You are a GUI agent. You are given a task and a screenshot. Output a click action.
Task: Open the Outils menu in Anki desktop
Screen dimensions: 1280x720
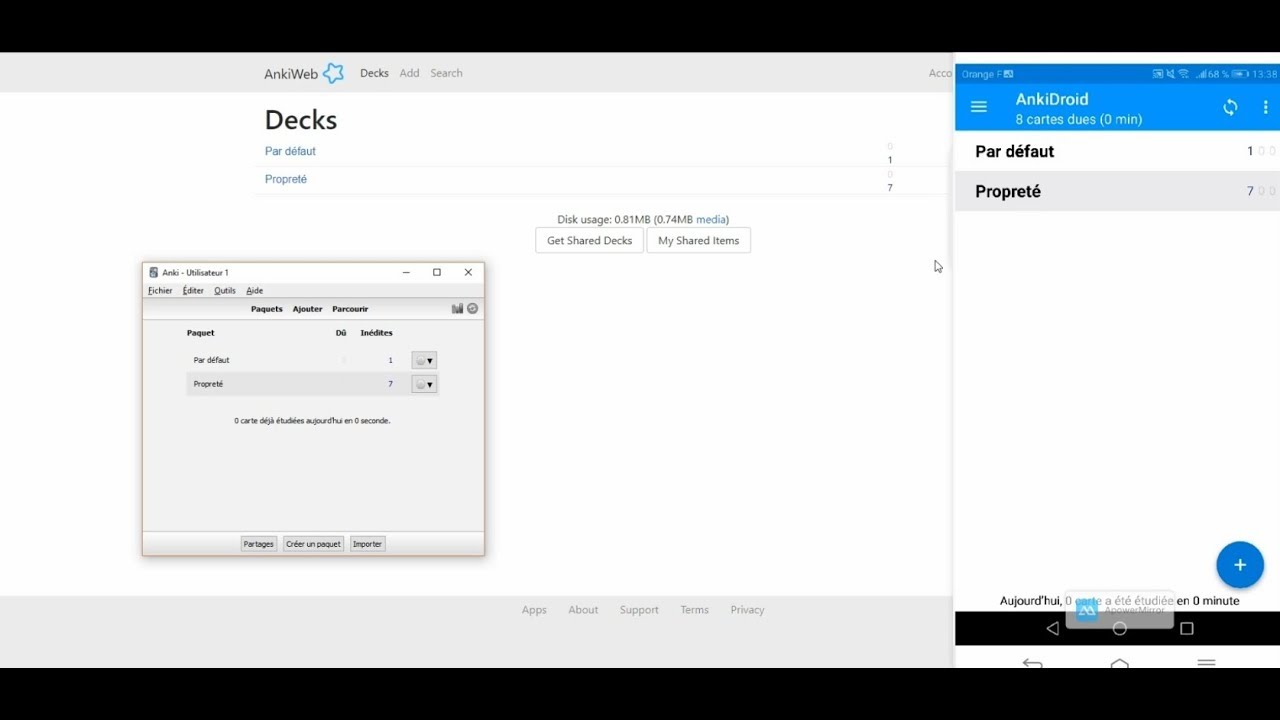tap(225, 291)
